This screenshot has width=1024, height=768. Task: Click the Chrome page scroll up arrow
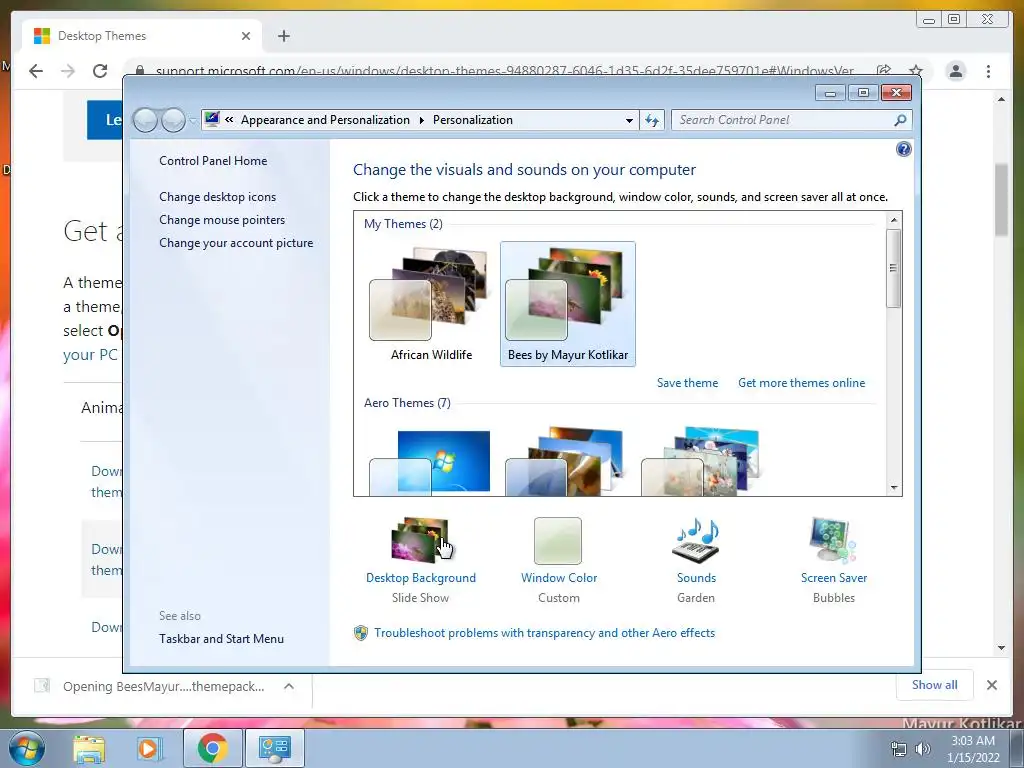coord(1001,99)
